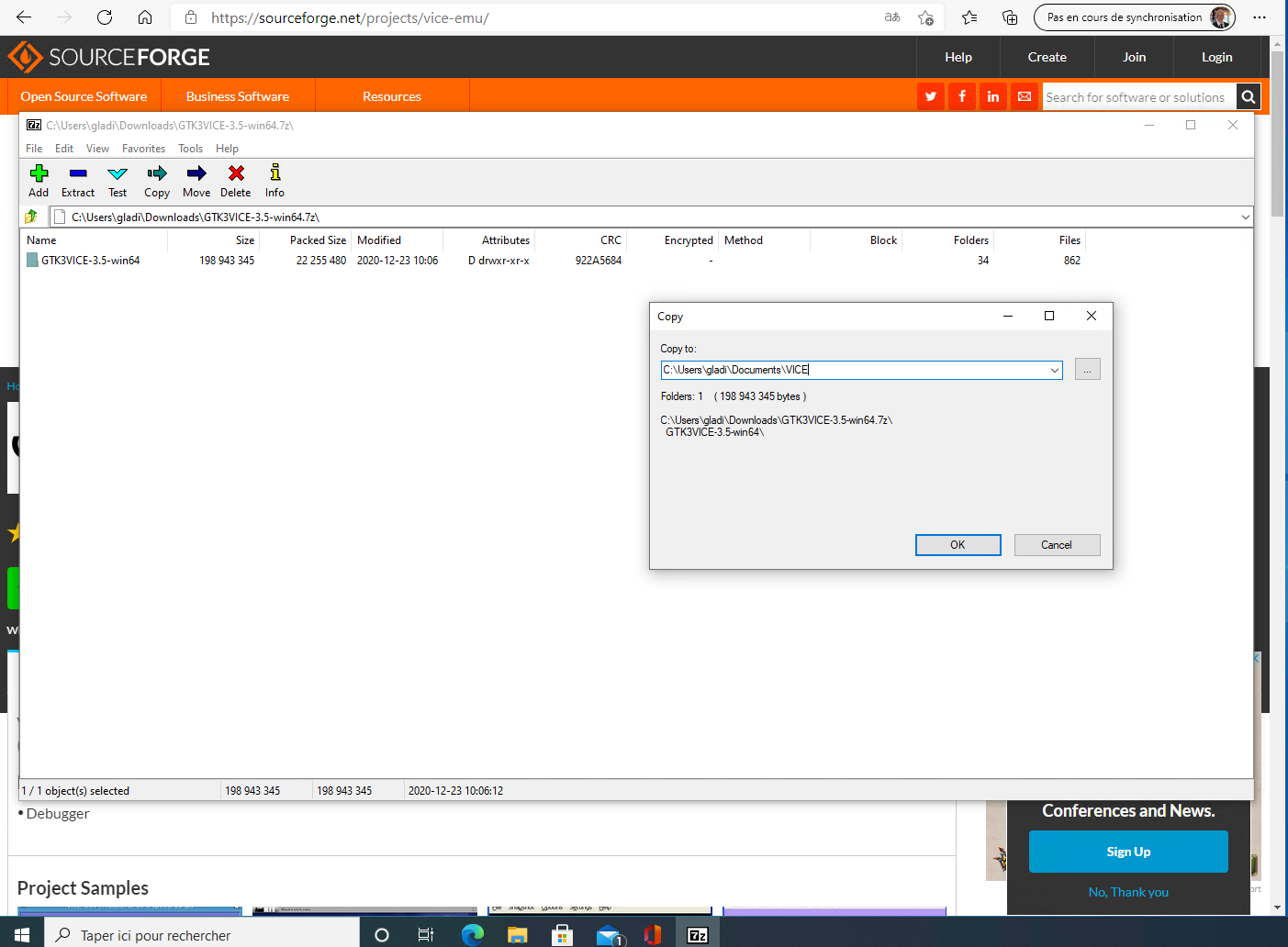The image size is (1288, 947).
Task: Open the translate page option in address bar
Action: coord(892,17)
